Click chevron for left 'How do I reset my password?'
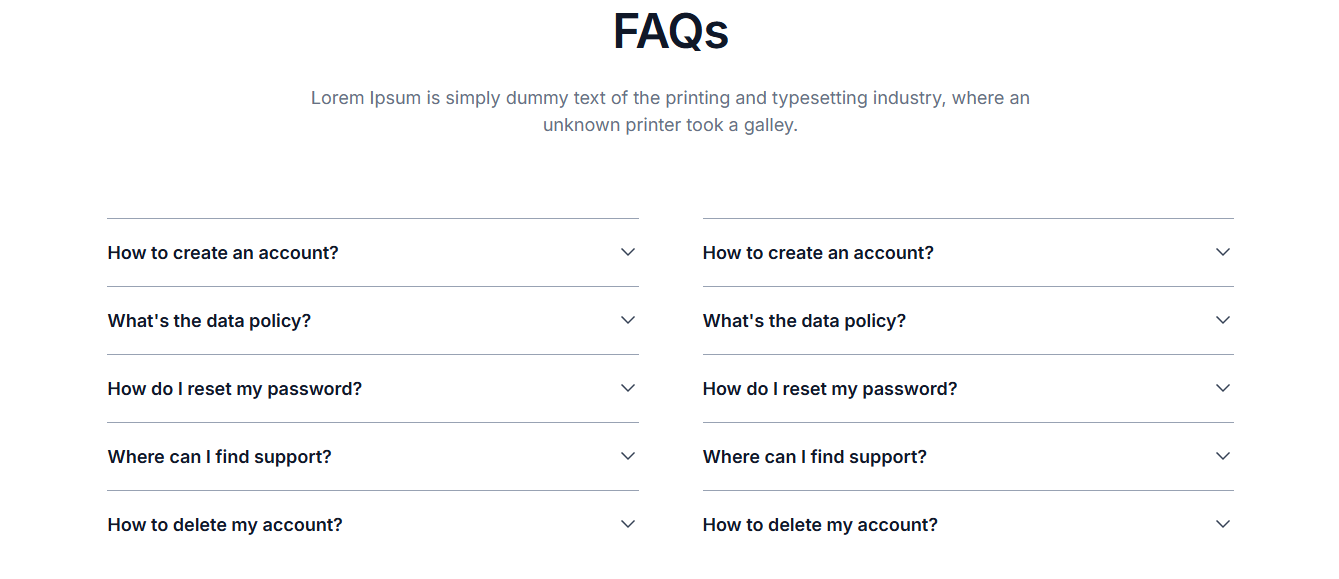 (x=628, y=388)
